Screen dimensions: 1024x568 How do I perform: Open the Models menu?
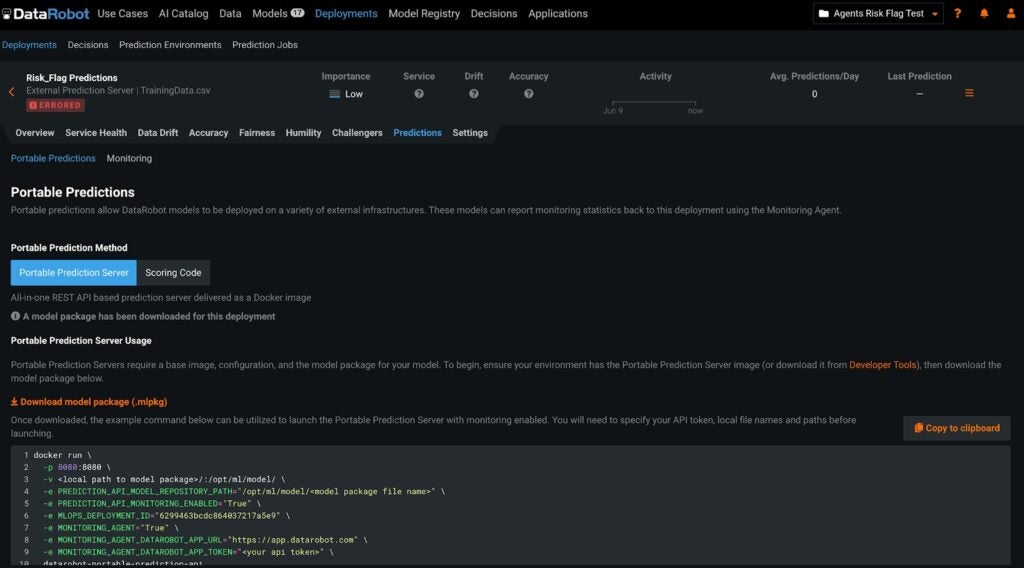[x=277, y=14]
